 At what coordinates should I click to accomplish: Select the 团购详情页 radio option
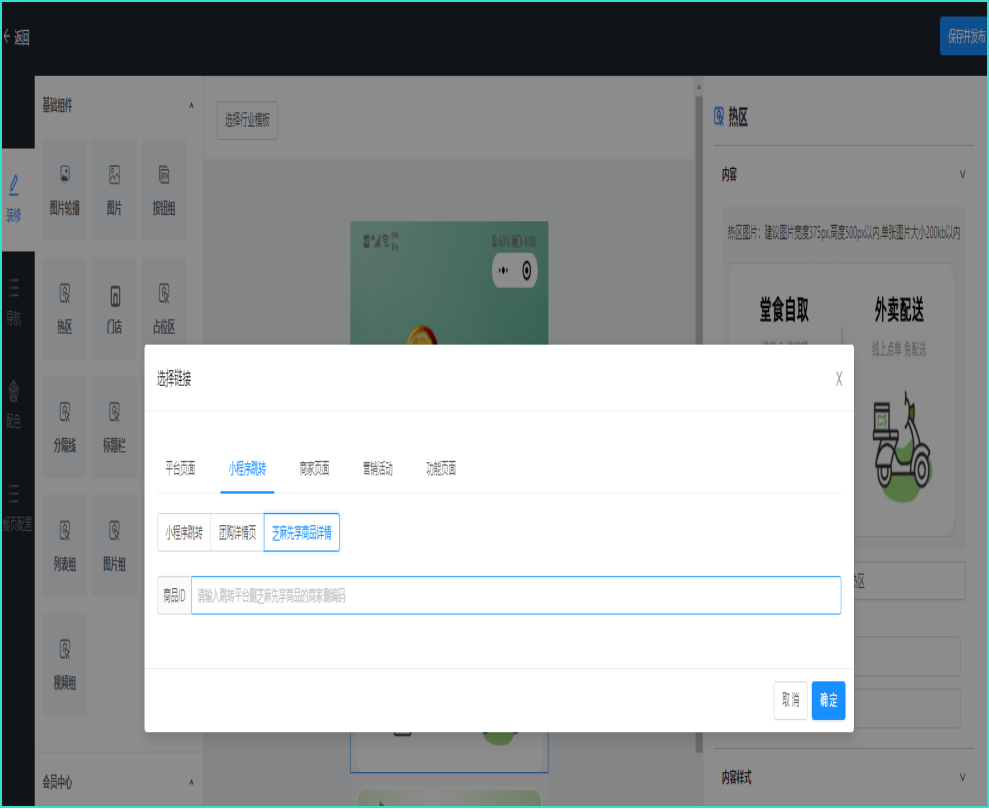pos(237,533)
